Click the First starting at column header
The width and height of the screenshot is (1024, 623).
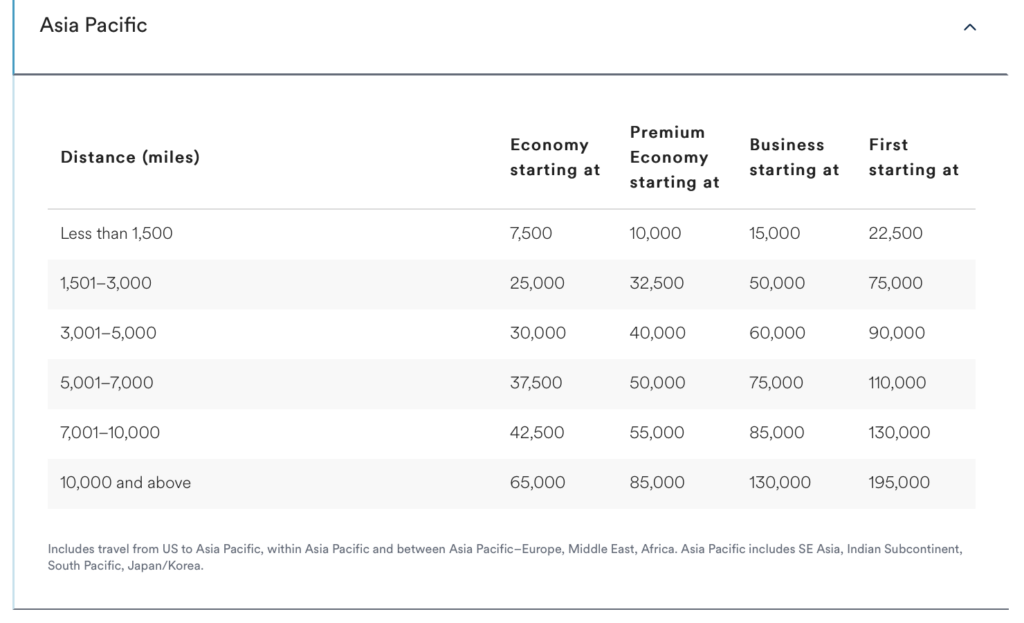913,157
